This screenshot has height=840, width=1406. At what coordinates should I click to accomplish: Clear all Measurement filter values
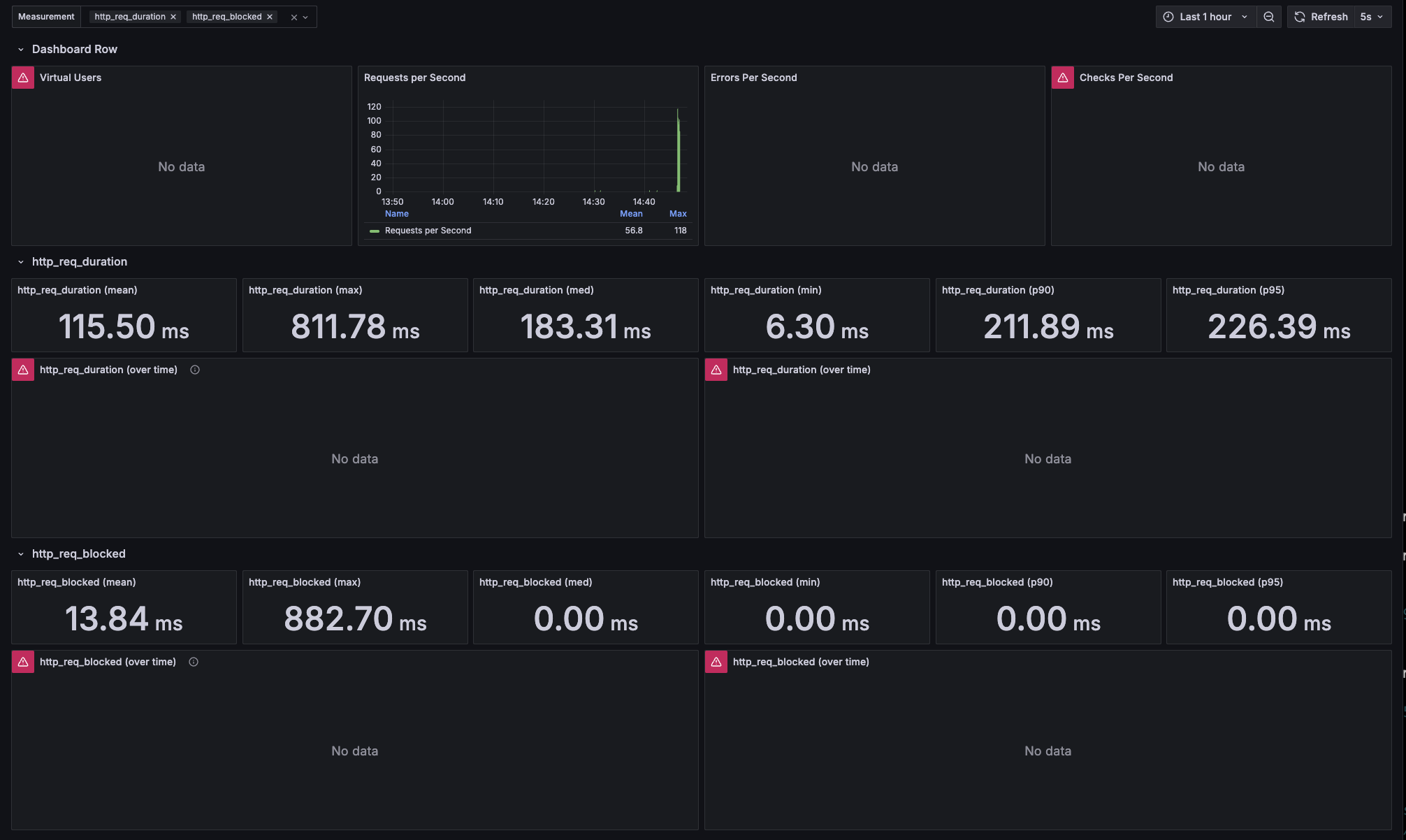[x=294, y=17]
